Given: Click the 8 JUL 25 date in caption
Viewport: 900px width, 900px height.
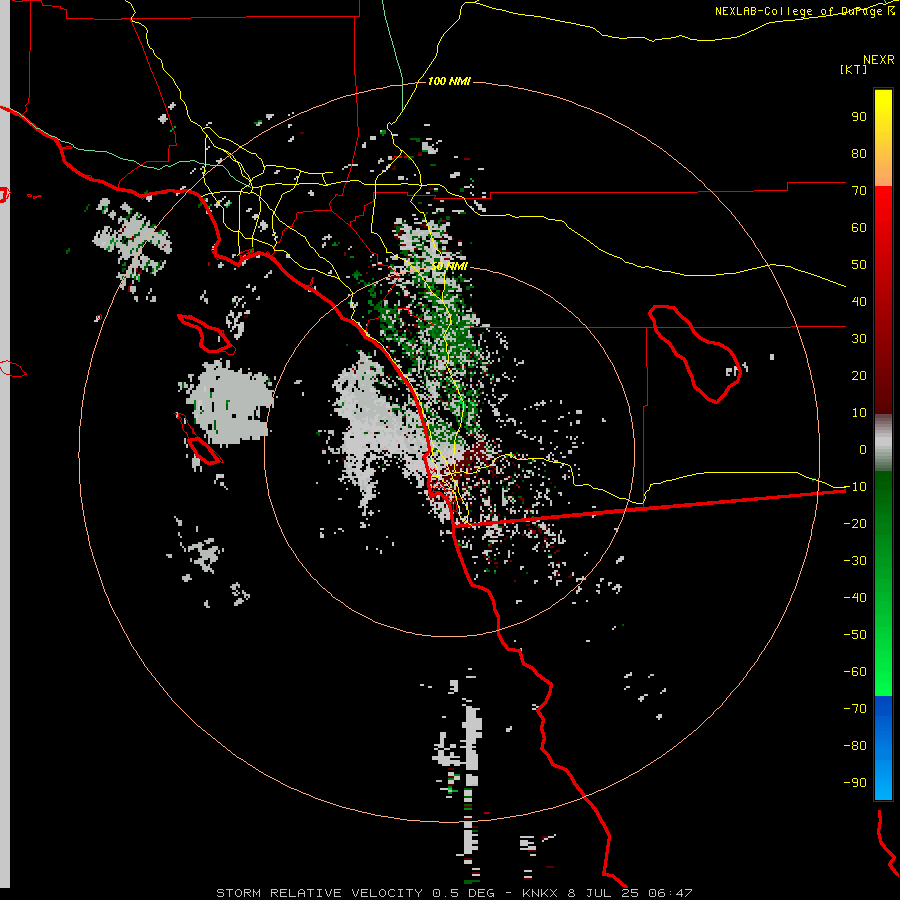Looking at the screenshot, I should pos(603,893).
